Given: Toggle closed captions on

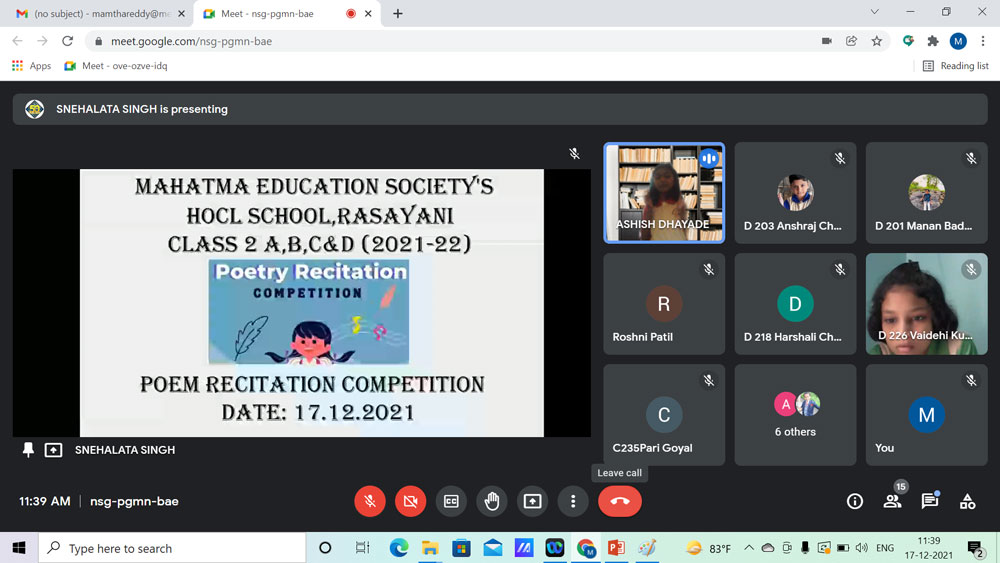Looking at the screenshot, I should point(451,501).
